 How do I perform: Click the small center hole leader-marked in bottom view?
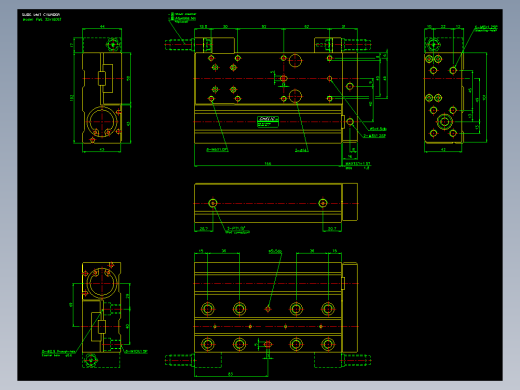(x=268, y=309)
